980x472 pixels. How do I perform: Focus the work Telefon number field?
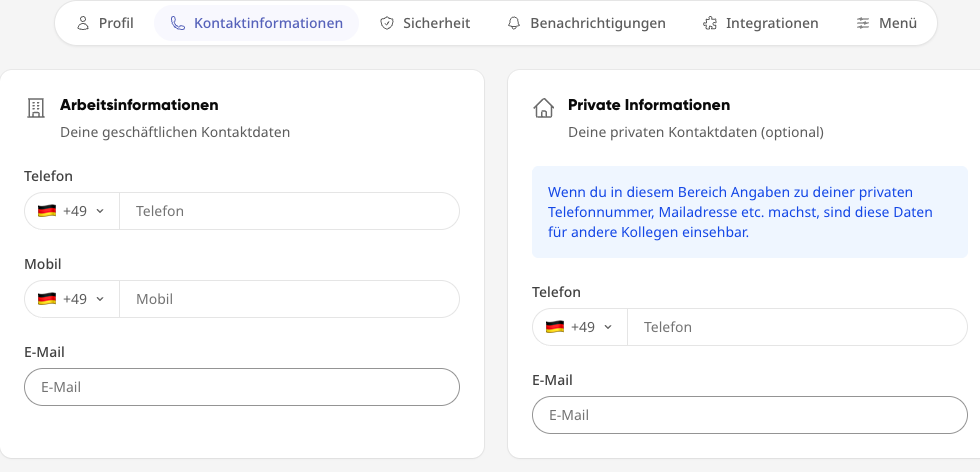[289, 211]
